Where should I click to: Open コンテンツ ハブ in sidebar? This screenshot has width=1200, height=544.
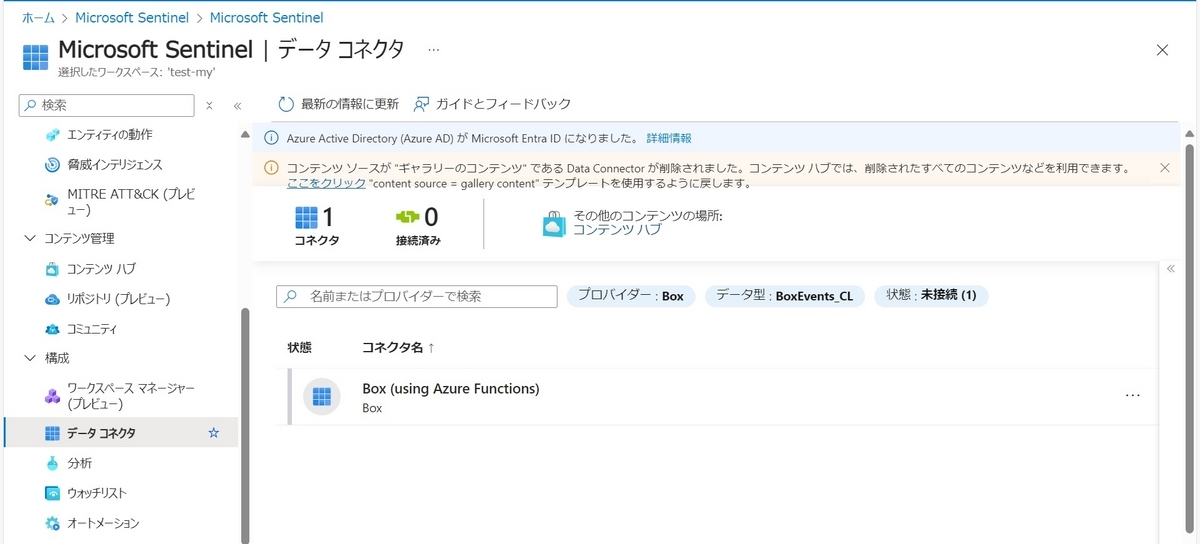101,269
